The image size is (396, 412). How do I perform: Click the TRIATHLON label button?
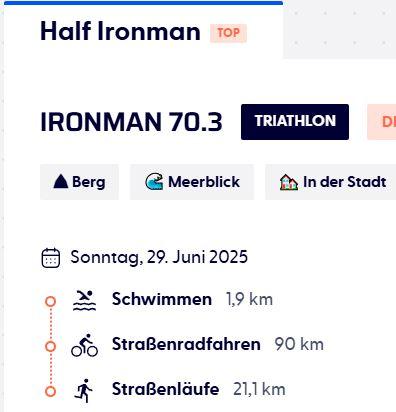point(295,122)
